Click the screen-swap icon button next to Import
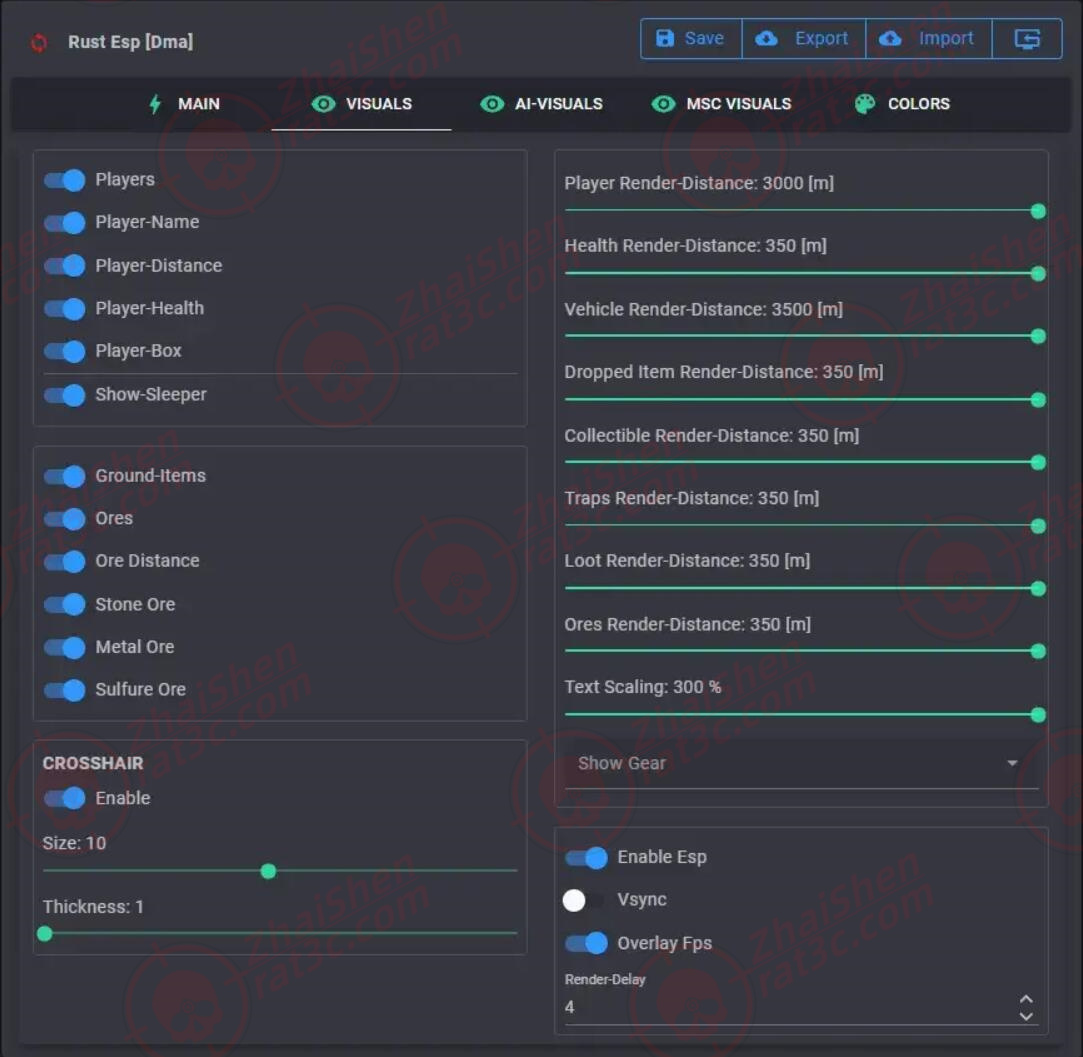The width and height of the screenshot is (1083, 1057). (x=1027, y=39)
